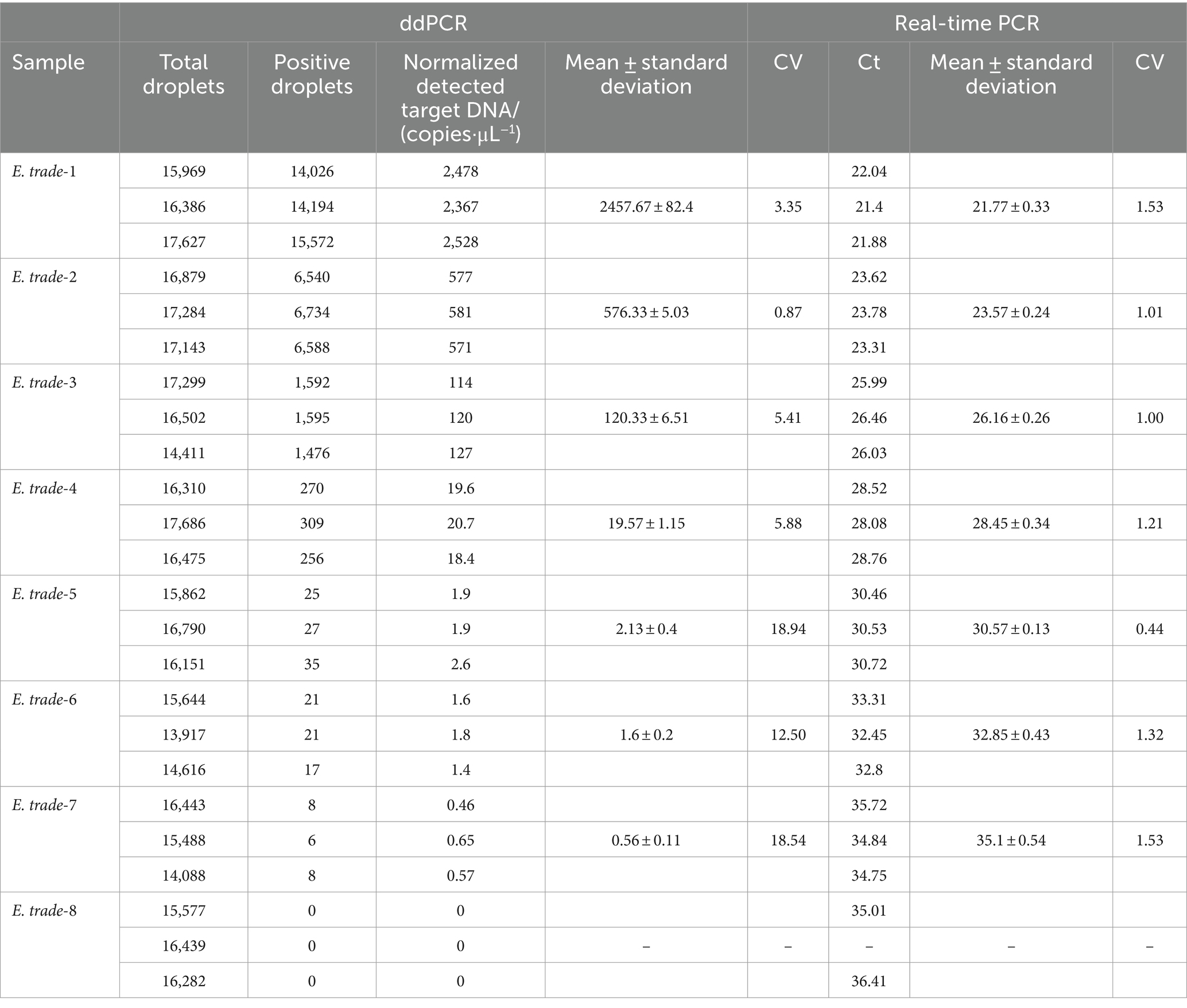The image size is (1187, 1008).
Task: Select Ct value 36.41
Action: [869, 980]
